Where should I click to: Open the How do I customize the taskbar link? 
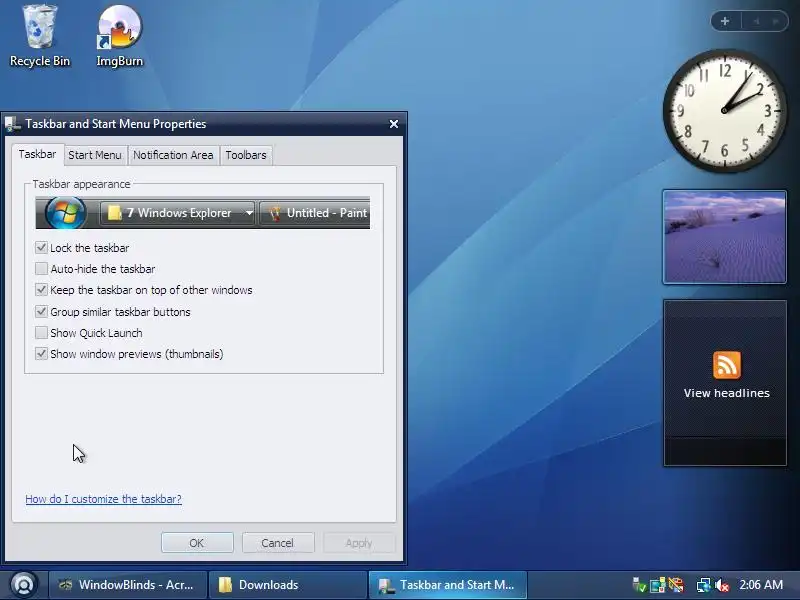[104, 499]
